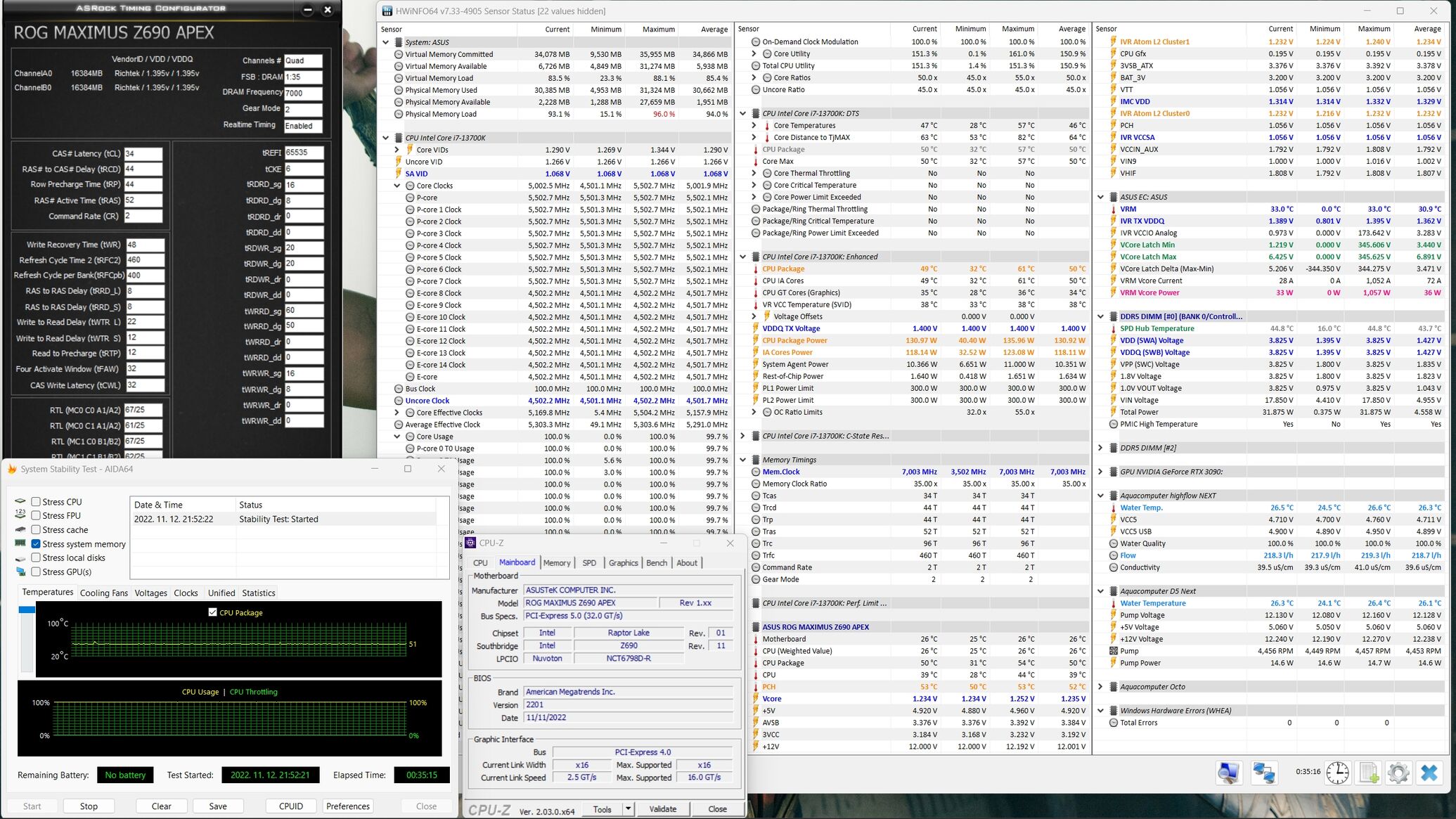
Task: Click Average column header in first pane
Action: click(714, 30)
